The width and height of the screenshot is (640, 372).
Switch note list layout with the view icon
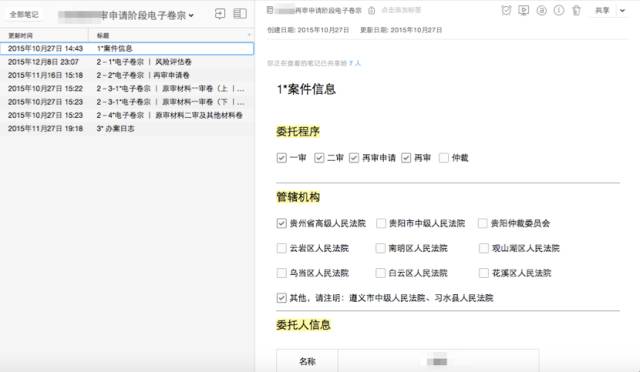[240, 14]
